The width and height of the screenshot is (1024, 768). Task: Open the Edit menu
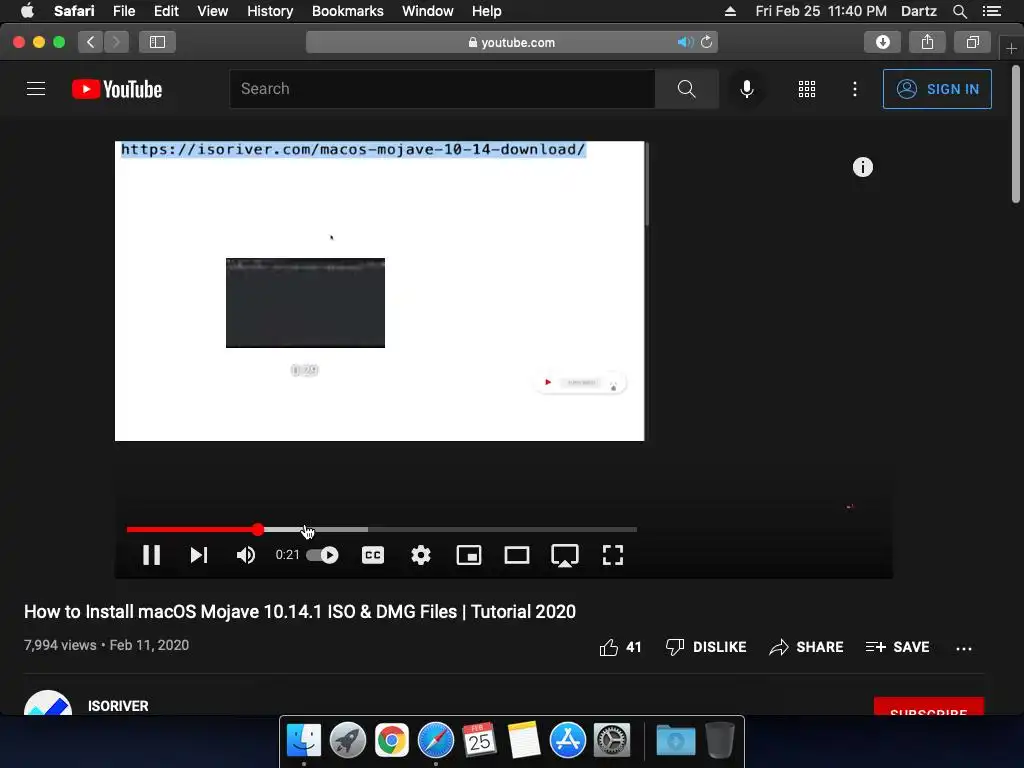click(x=166, y=11)
